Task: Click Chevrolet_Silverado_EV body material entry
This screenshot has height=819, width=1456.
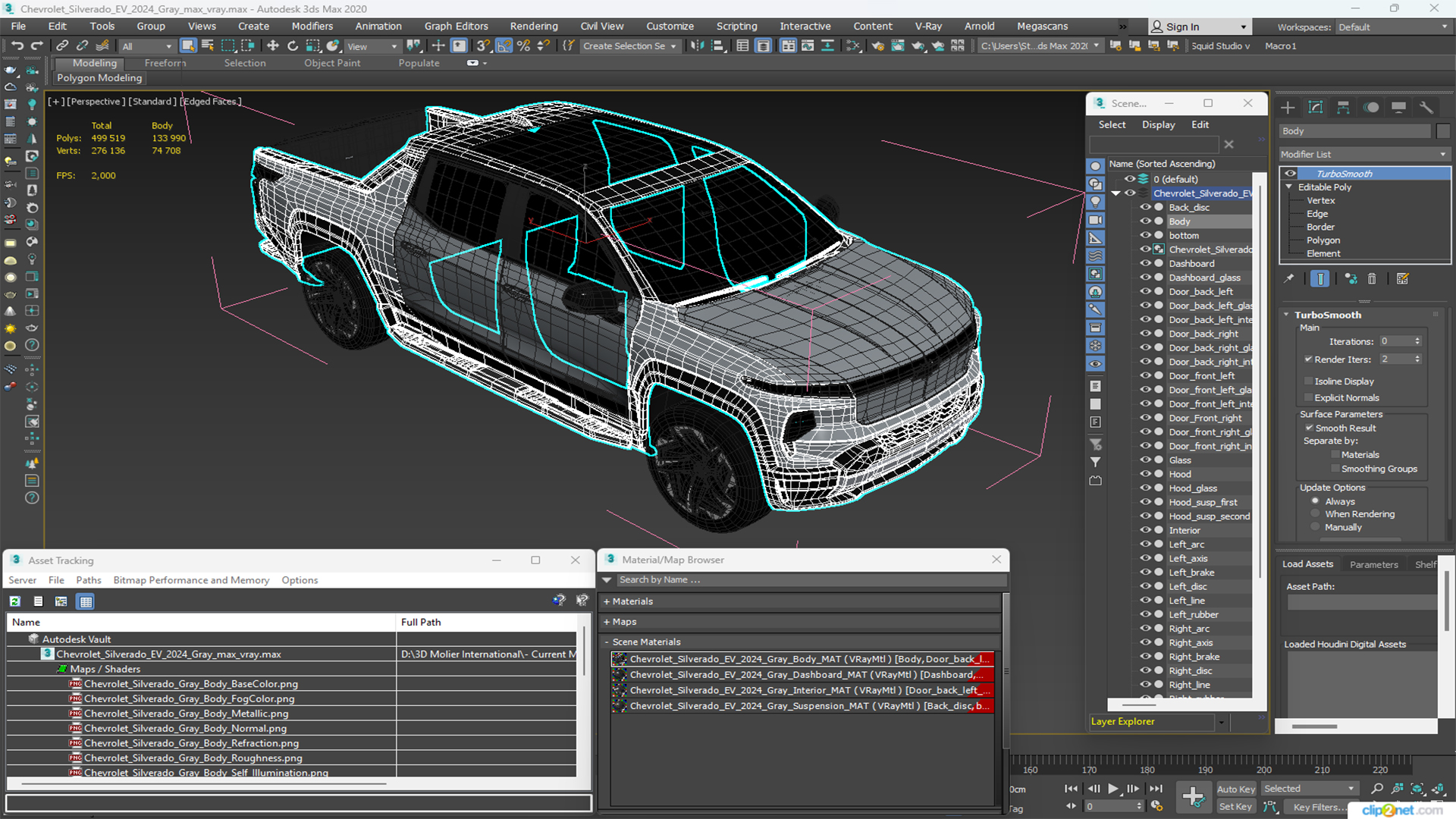Action: pos(800,659)
